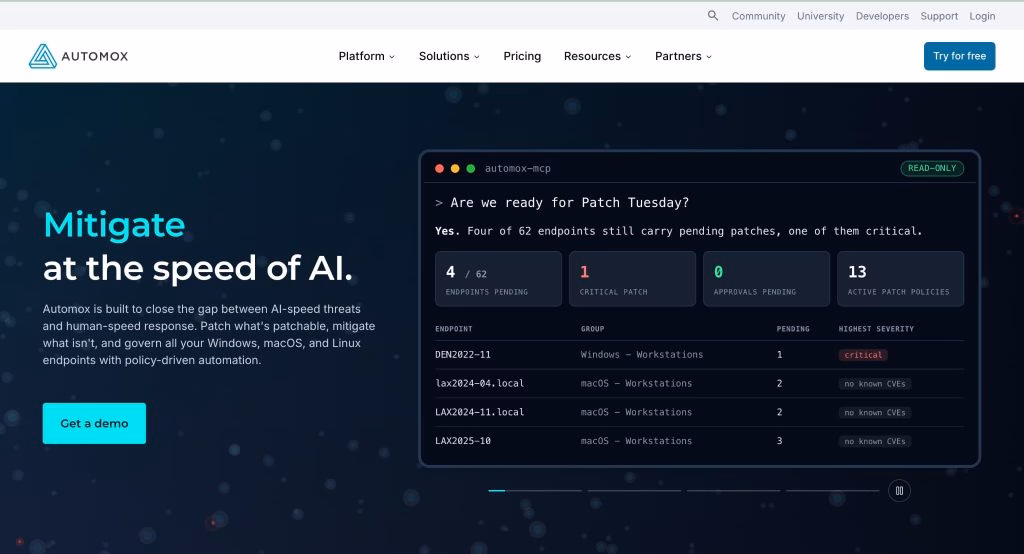Click the PENDING column header
Image resolution: width=1024 pixels, height=554 pixels.
(793, 329)
